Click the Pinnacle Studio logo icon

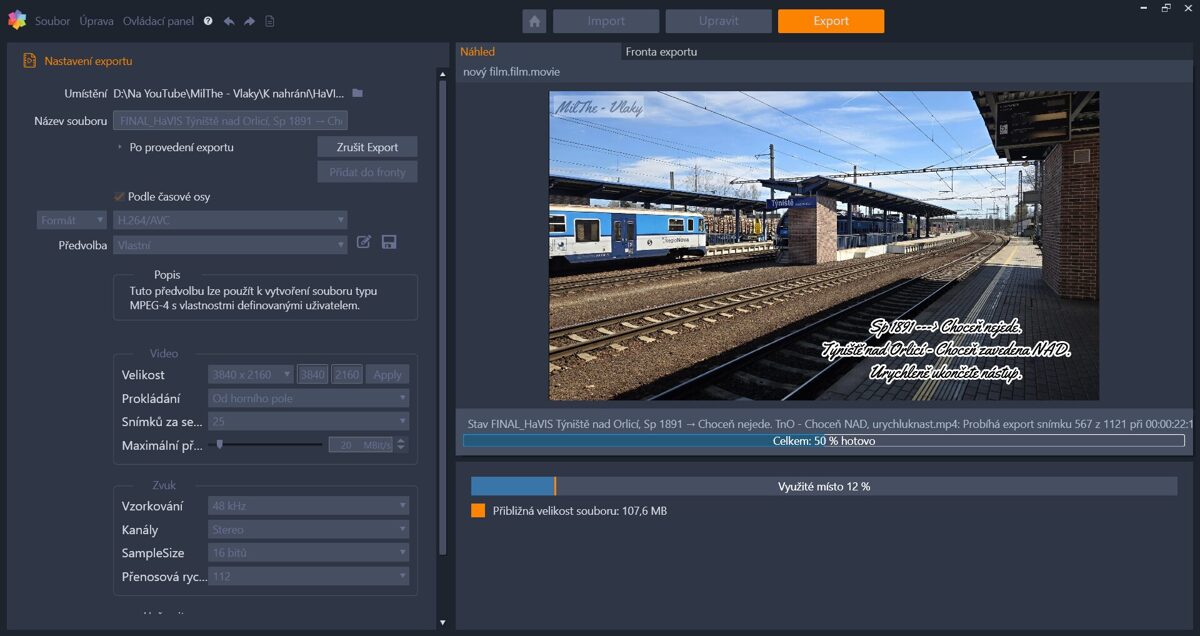(16, 20)
